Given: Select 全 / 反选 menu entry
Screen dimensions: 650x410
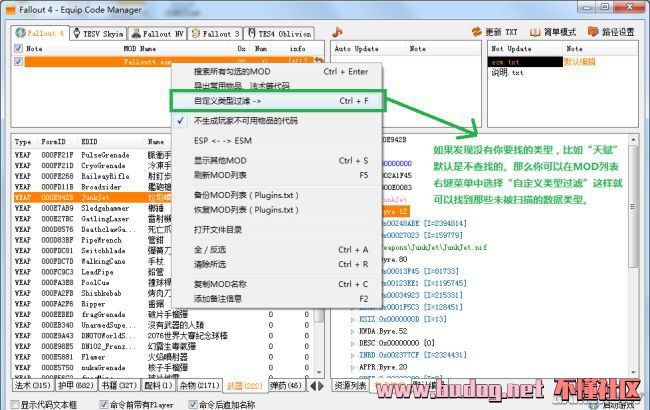Looking at the screenshot, I should pos(276,250).
